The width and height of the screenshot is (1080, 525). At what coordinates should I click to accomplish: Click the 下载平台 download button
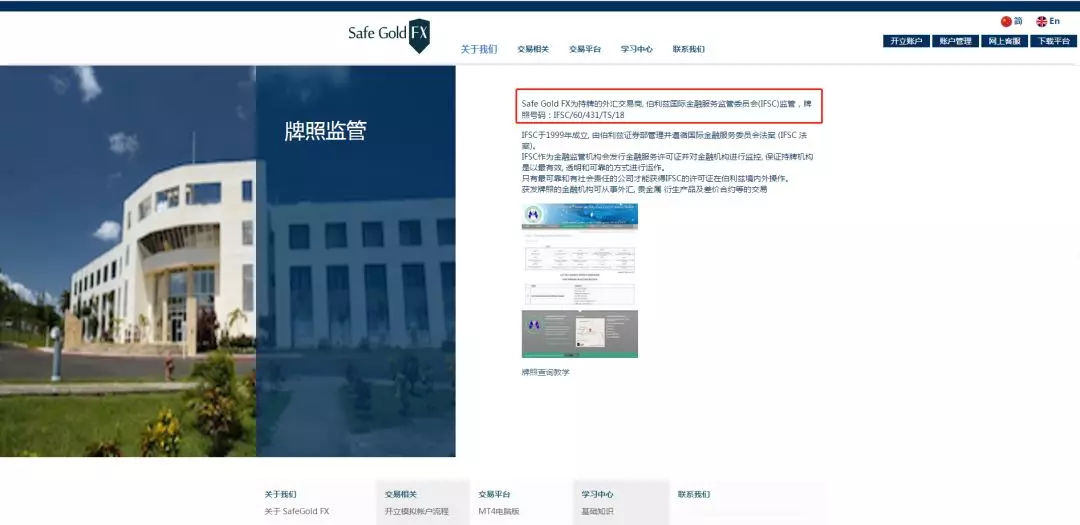pos(1052,41)
